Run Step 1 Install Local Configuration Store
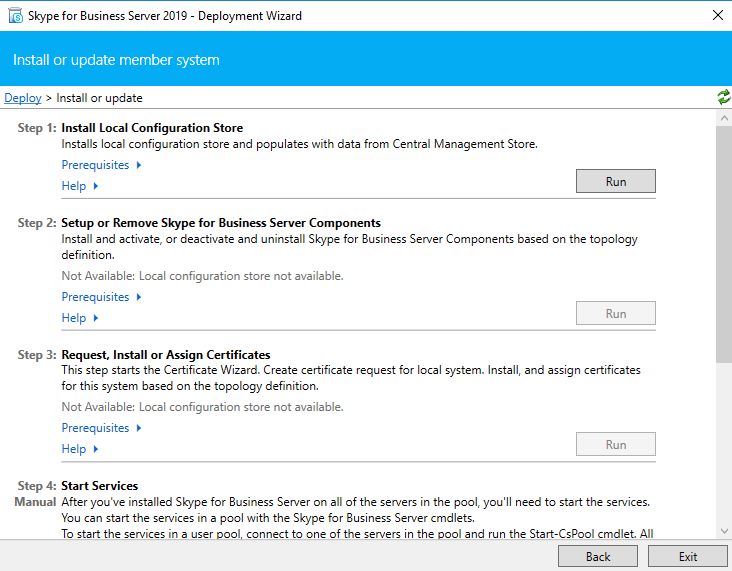This screenshot has height=571, width=732. pos(616,181)
